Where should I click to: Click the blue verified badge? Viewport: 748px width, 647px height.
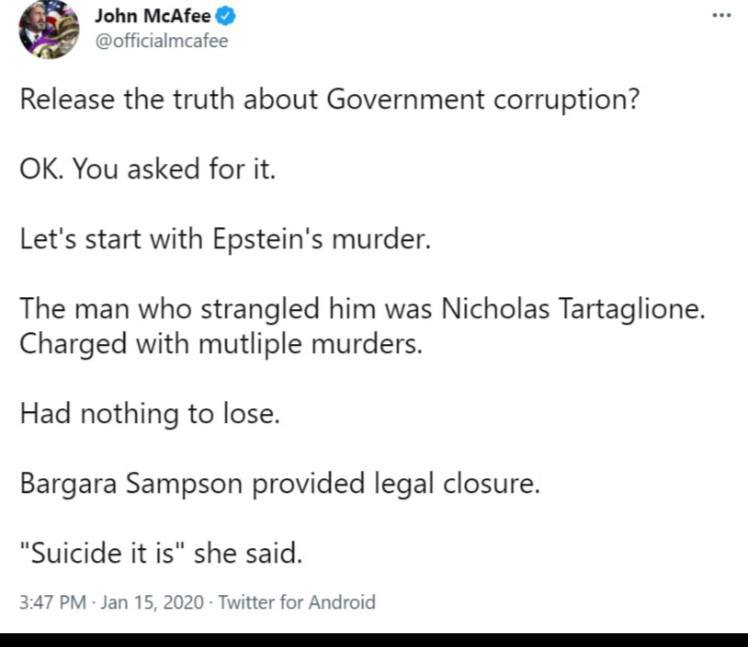227,15
